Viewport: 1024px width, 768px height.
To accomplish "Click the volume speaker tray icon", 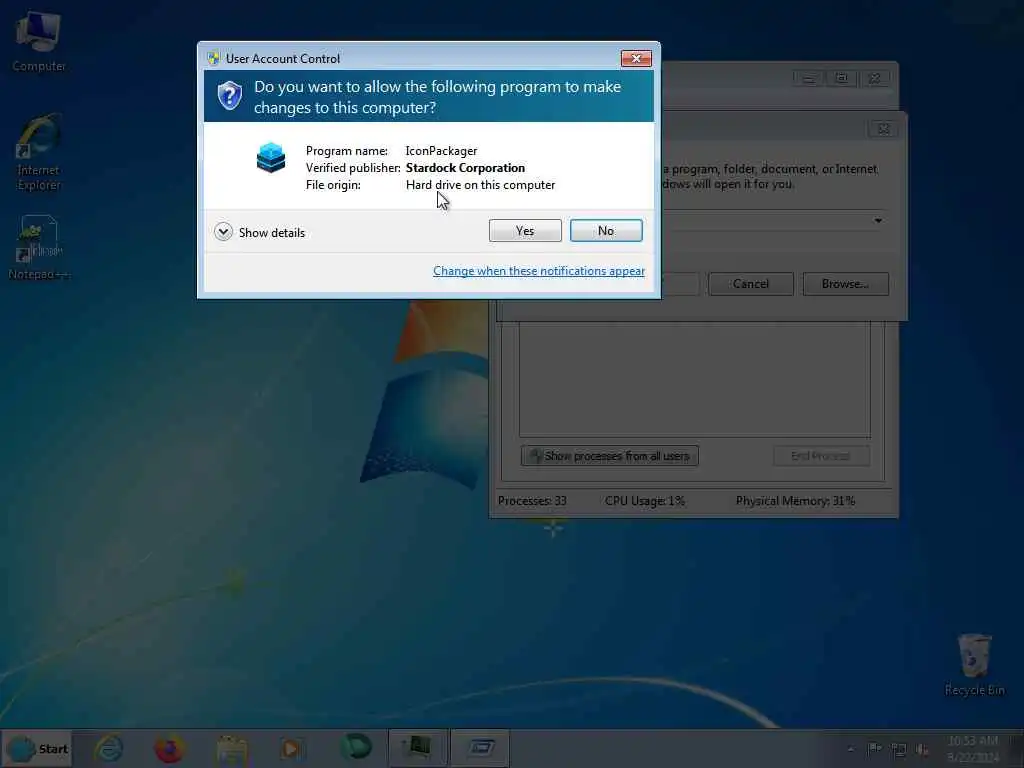I will coord(922,750).
